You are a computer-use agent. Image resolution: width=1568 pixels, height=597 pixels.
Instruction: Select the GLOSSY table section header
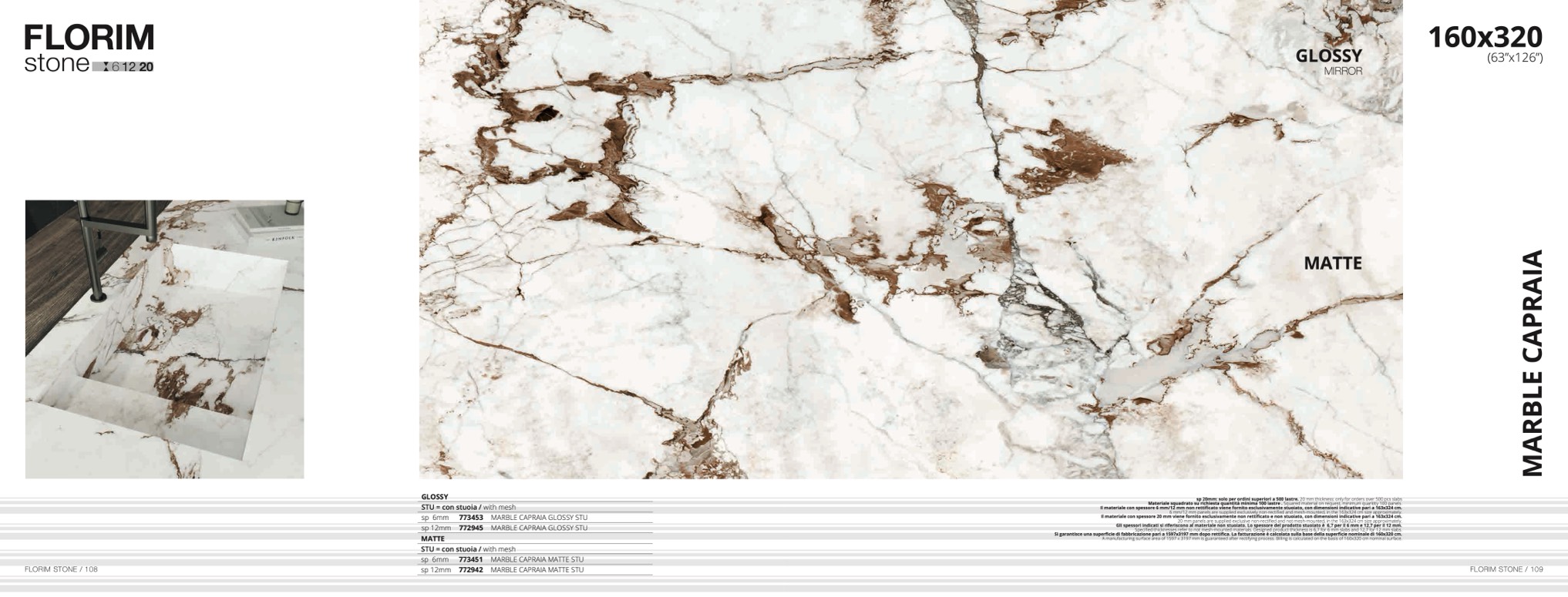pos(435,497)
